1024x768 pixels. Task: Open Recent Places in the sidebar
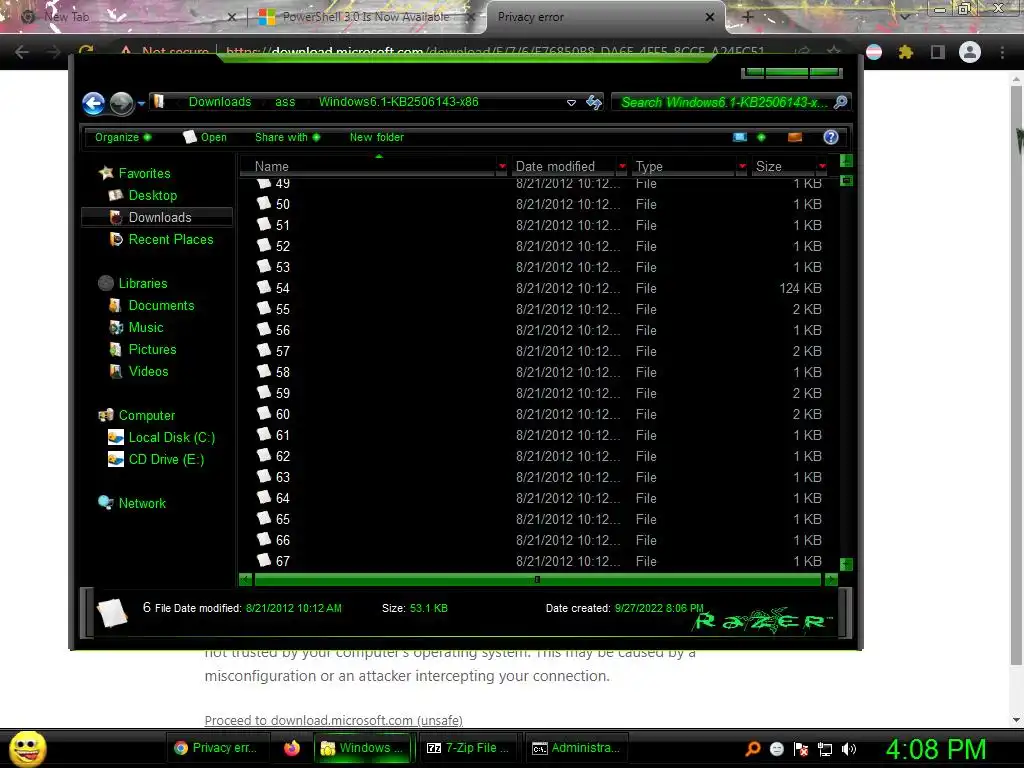pos(170,240)
